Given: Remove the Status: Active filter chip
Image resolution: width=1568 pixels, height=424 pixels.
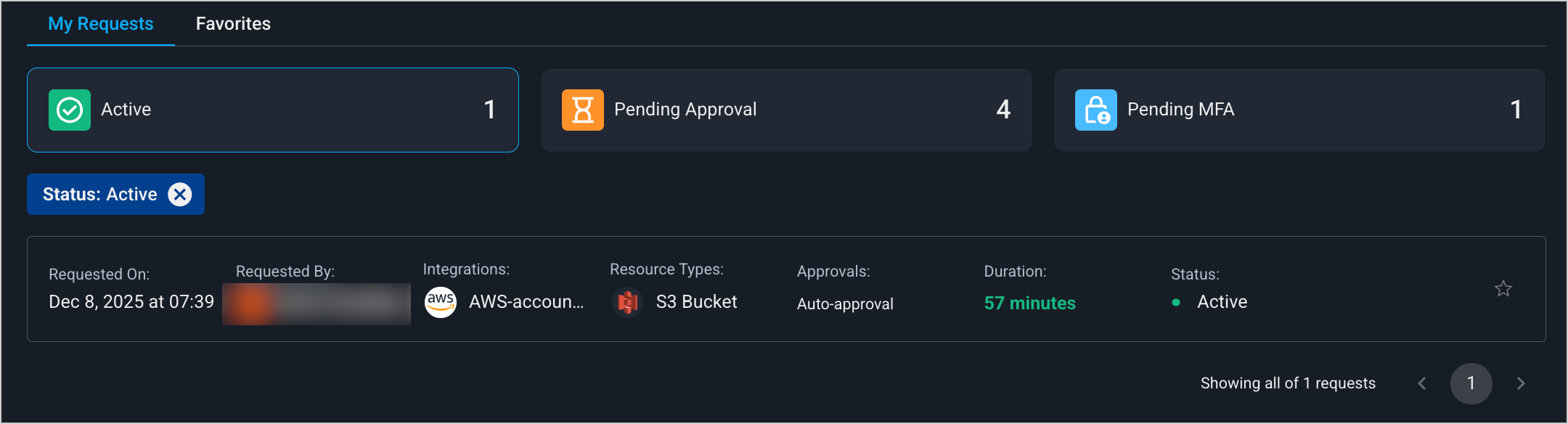Looking at the screenshot, I should 180,195.
